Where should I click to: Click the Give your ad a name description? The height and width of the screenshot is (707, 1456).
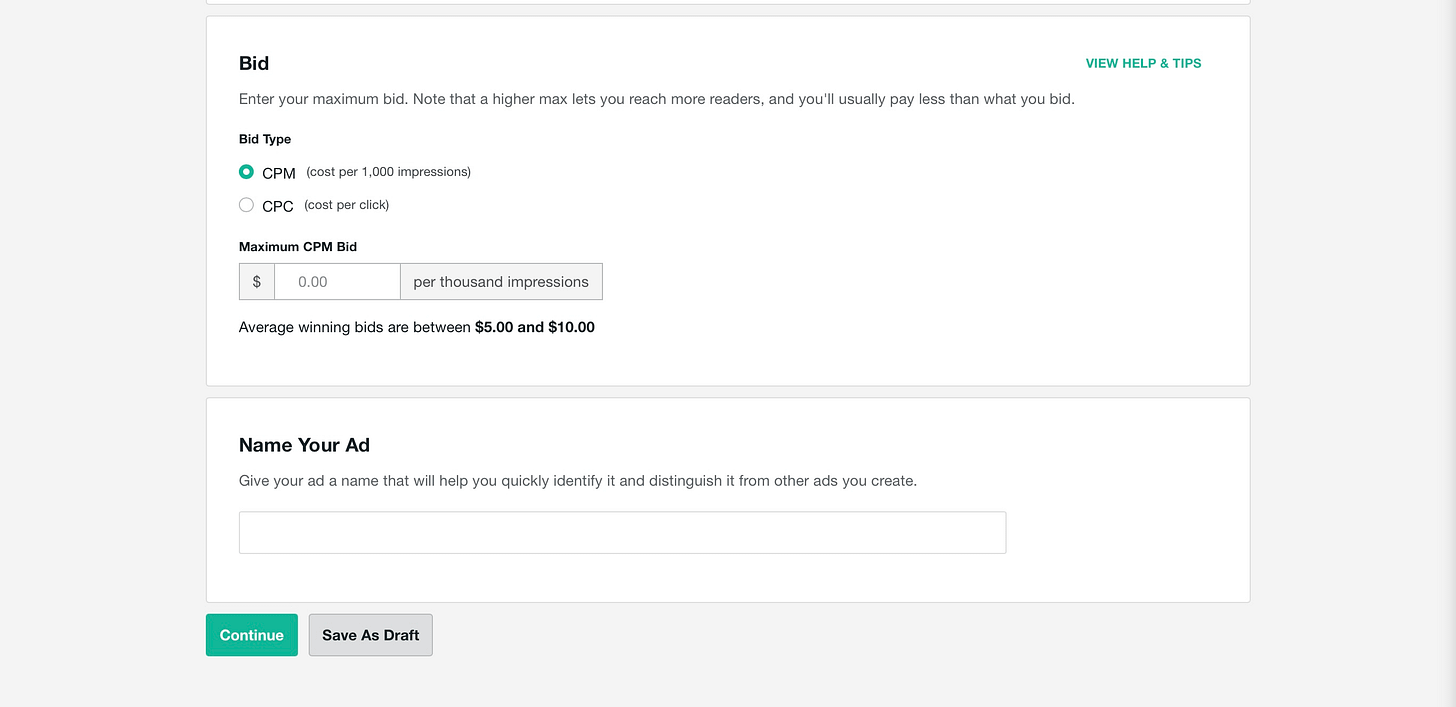578,481
